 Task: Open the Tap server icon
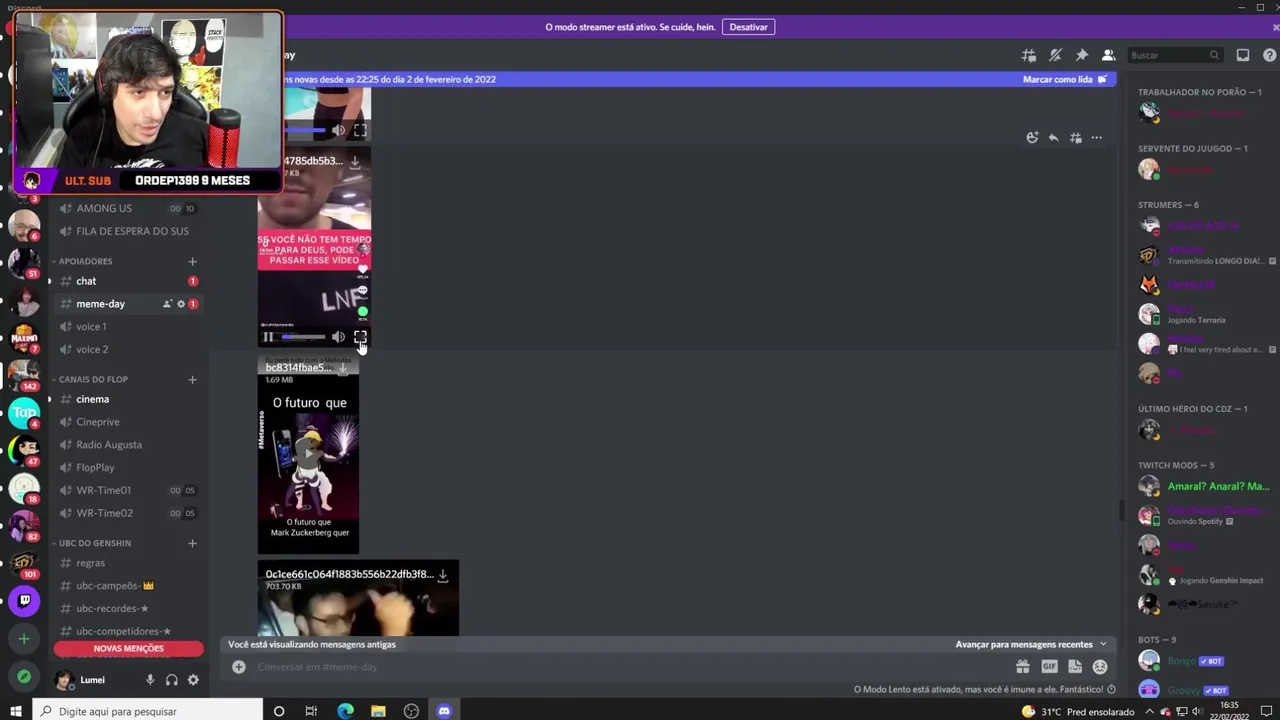point(24,412)
